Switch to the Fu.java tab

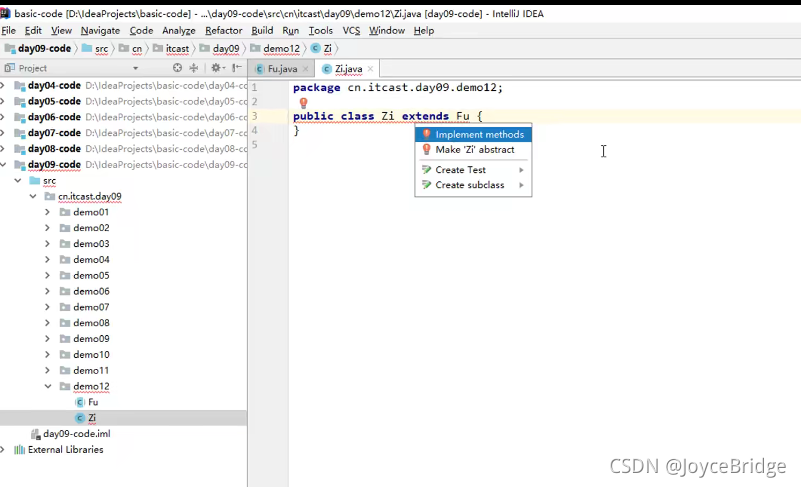(x=282, y=68)
